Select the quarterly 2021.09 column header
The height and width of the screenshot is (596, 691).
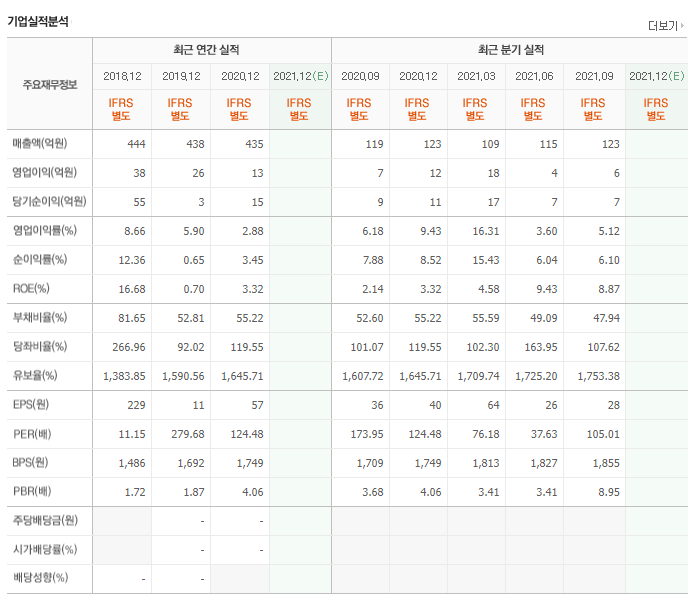594,76
